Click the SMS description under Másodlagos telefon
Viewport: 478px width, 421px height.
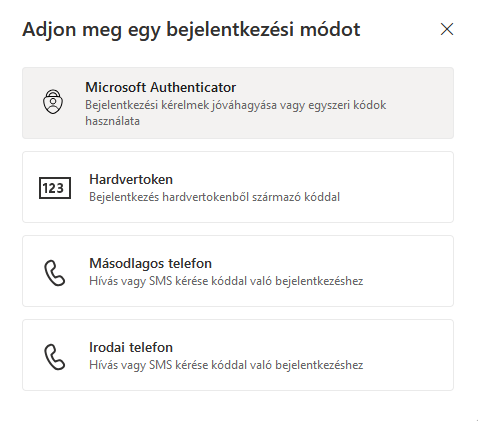point(226,281)
